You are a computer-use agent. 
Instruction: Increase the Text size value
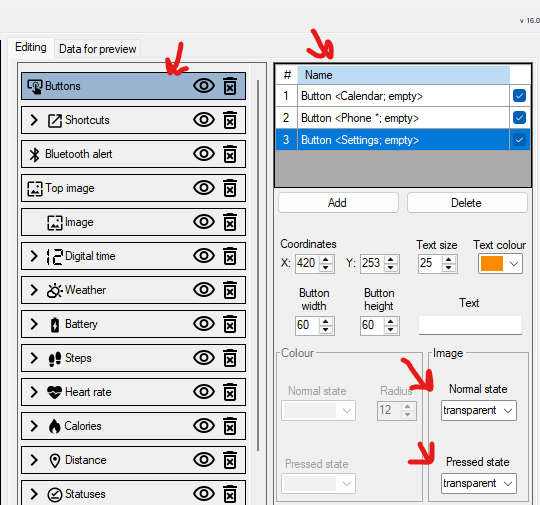[x=448, y=259]
